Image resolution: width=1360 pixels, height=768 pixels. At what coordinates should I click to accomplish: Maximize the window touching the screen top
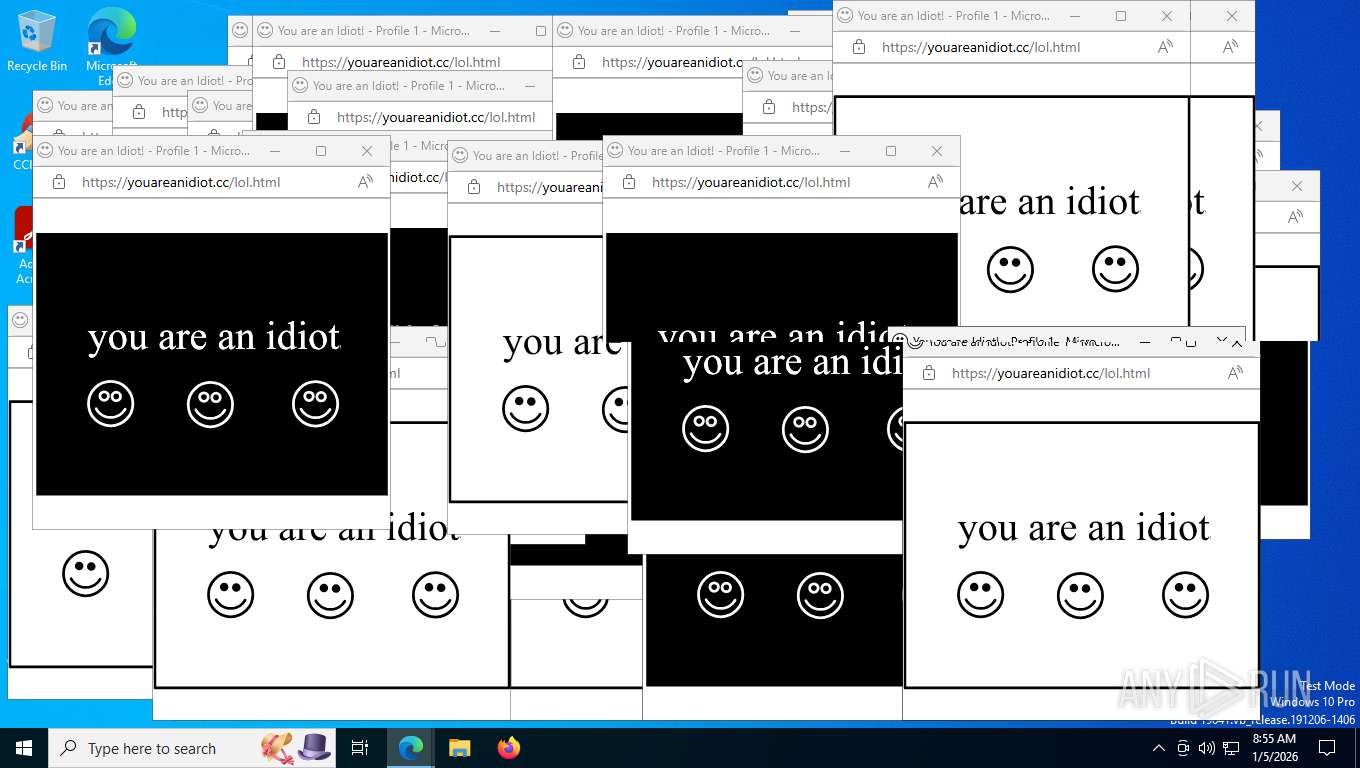[x=1121, y=16]
